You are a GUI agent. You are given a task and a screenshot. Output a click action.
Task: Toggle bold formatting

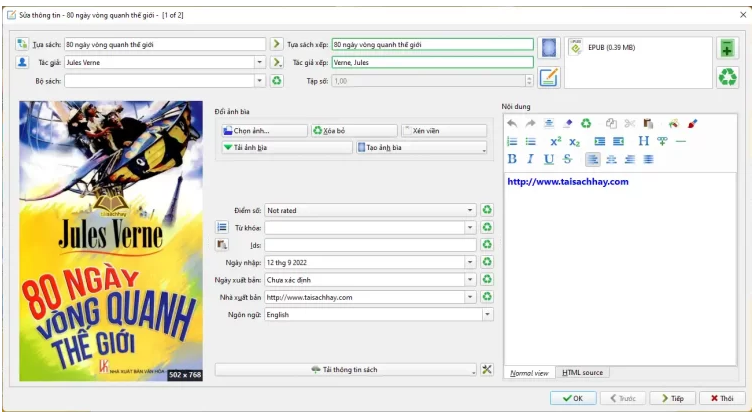pyautogui.click(x=512, y=159)
